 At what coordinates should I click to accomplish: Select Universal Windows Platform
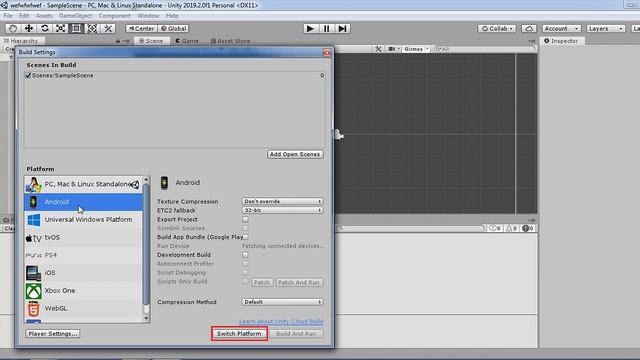pos(84,220)
